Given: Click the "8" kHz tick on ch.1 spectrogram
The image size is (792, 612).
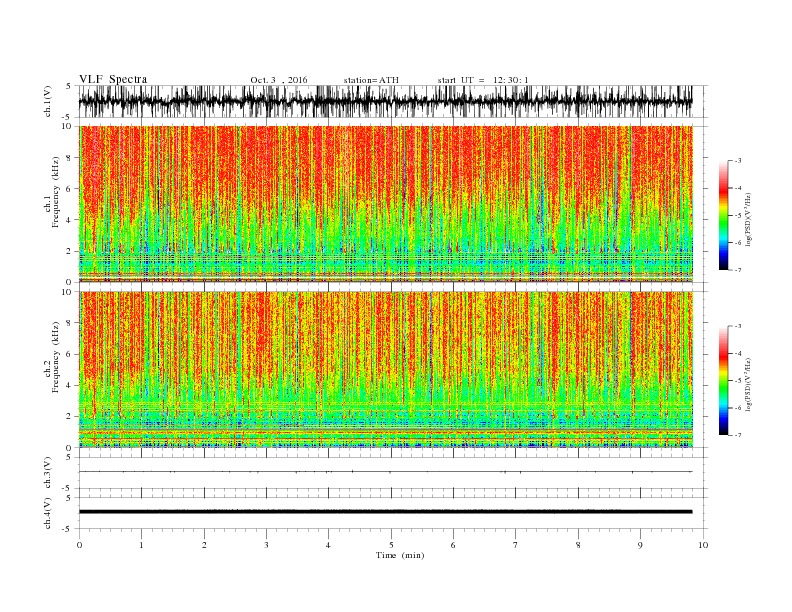Looking at the screenshot, I should coord(70,158).
